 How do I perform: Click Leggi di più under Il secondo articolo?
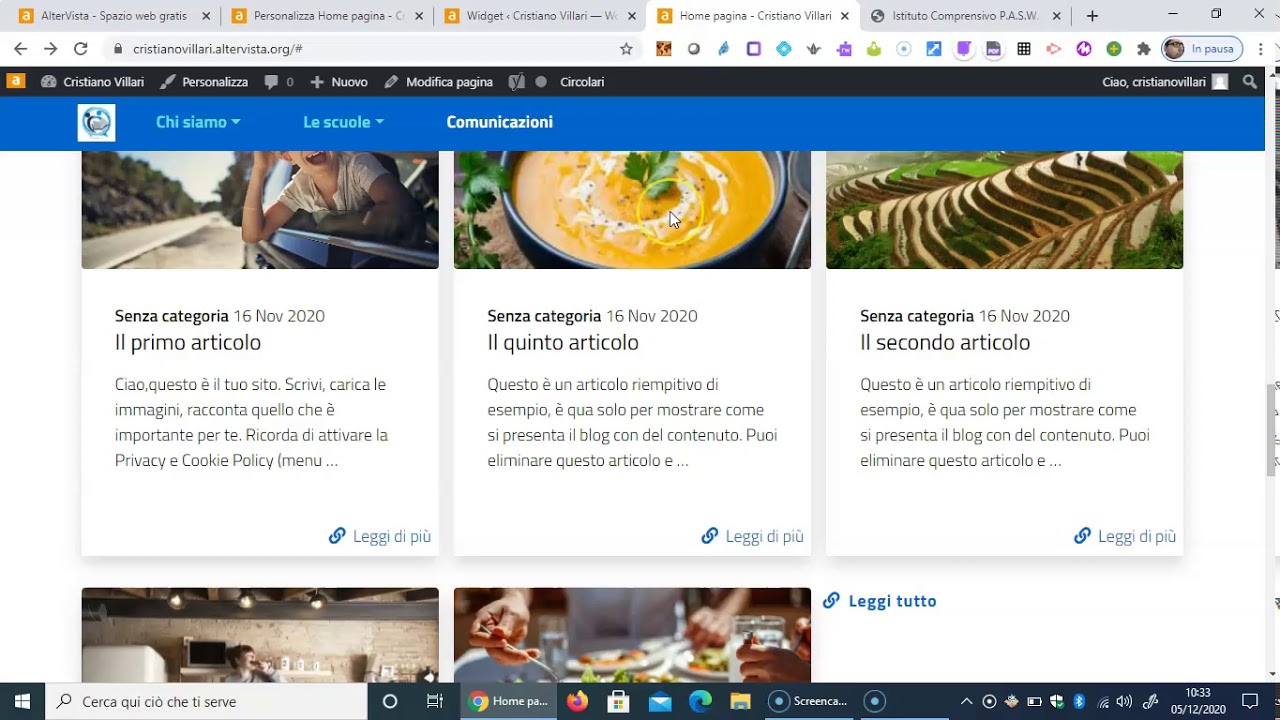tap(1125, 536)
